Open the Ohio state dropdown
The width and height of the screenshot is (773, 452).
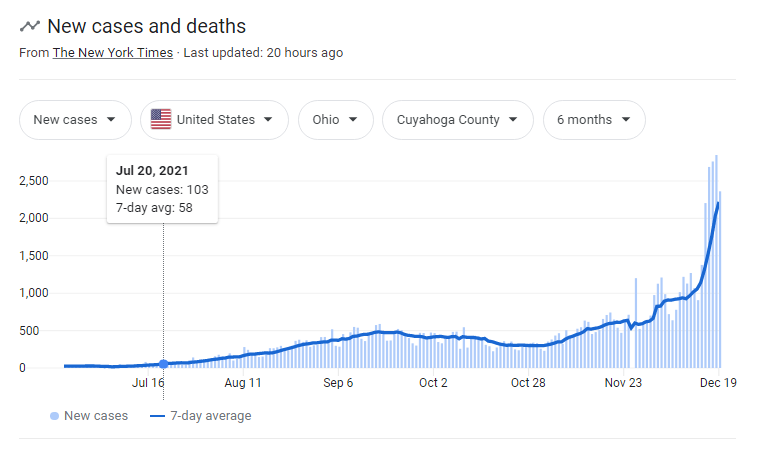(334, 120)
